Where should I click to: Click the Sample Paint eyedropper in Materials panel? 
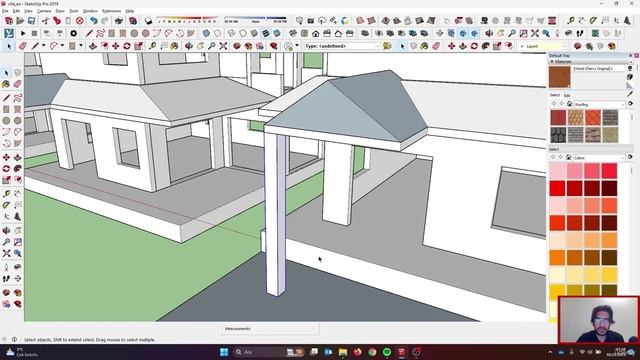(x=630, y=94)
